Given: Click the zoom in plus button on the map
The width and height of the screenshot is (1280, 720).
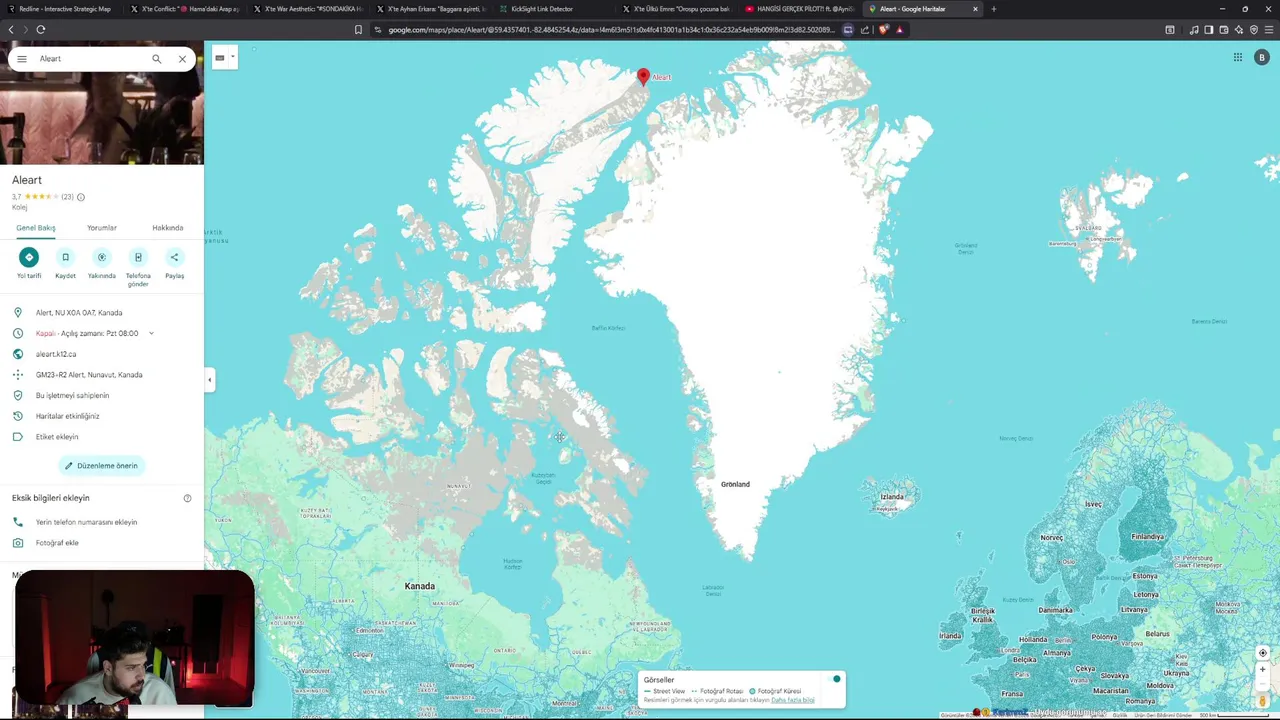Looking at the screenshot, I should pos(1262,669).
